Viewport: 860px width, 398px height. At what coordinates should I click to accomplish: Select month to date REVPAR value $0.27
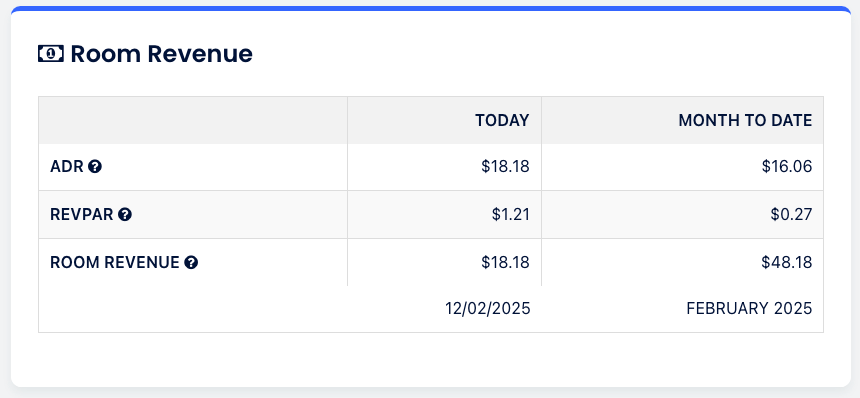(791, 214)
